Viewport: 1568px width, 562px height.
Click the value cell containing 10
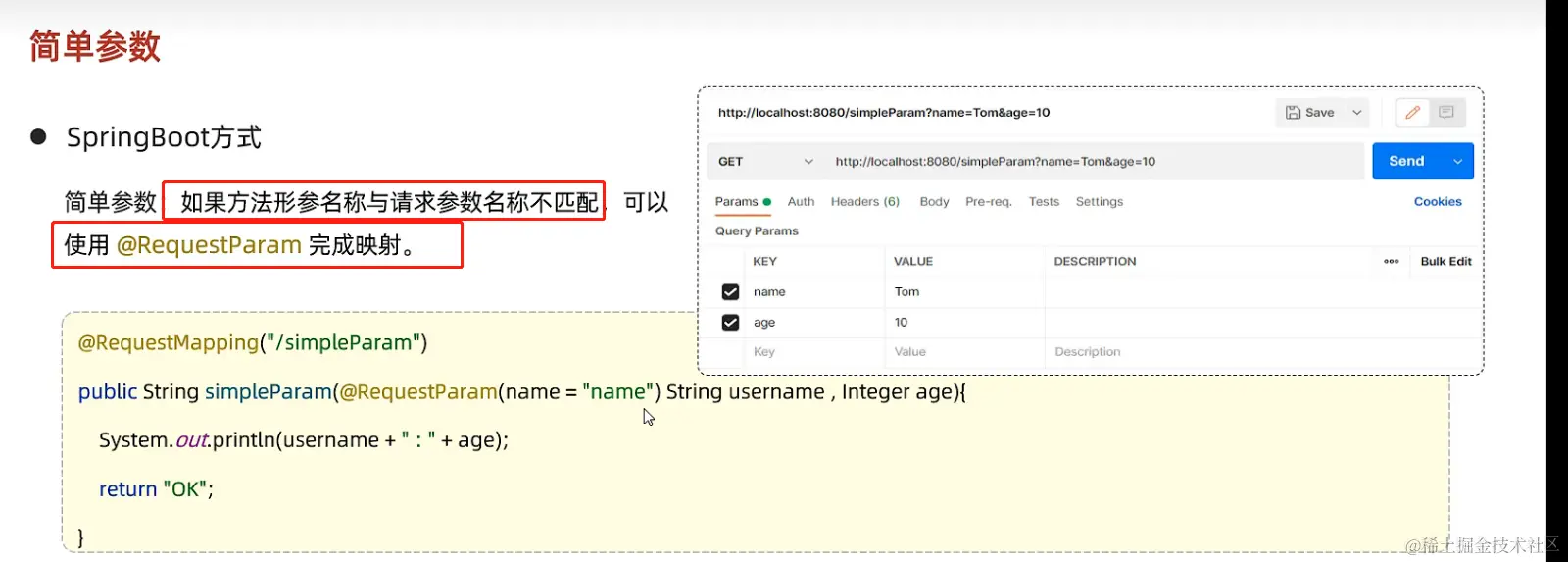coord(965,323)
